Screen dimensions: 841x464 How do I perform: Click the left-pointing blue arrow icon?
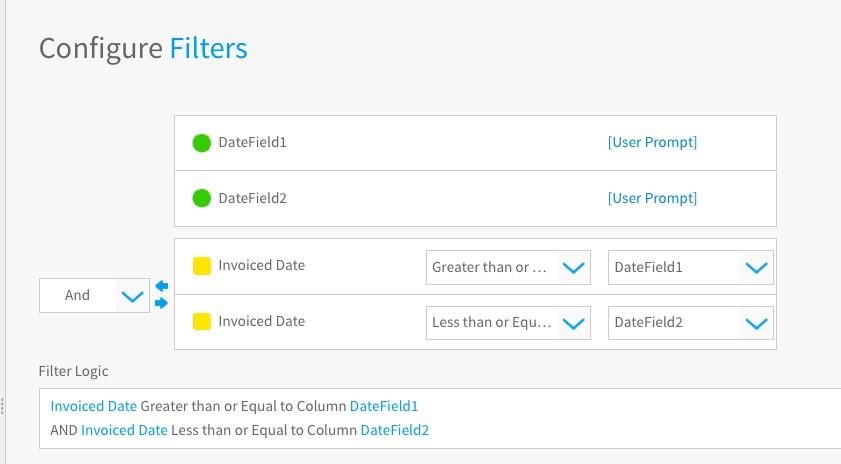point(161,286)
